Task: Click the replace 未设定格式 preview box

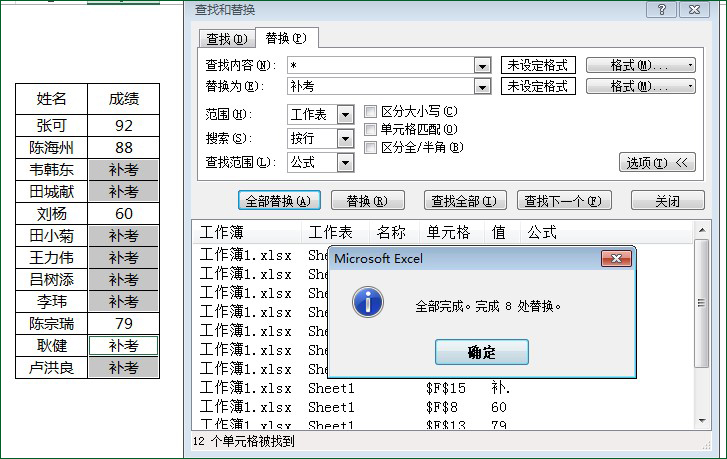Action: pos(538,86)
